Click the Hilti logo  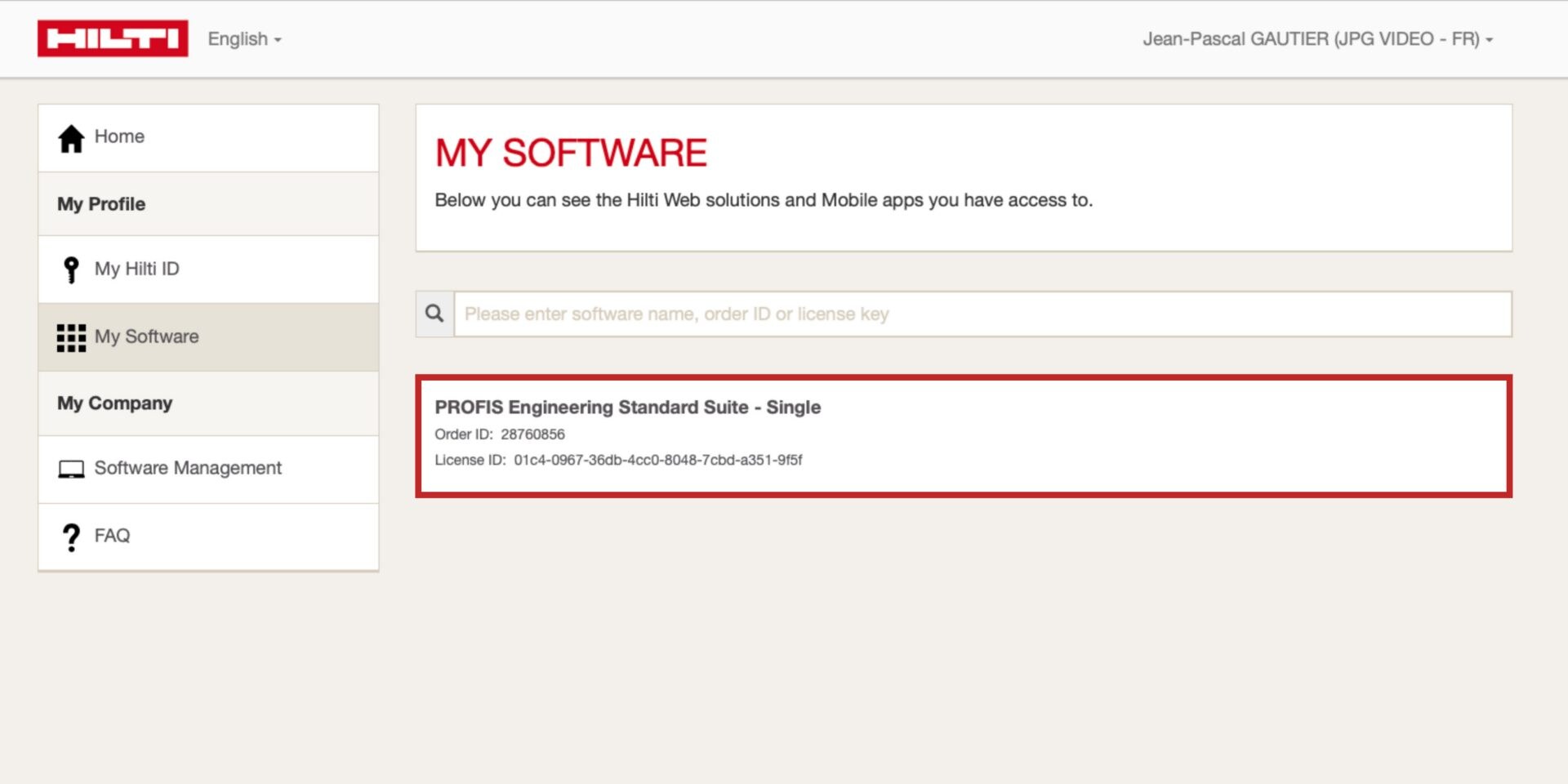113,38
